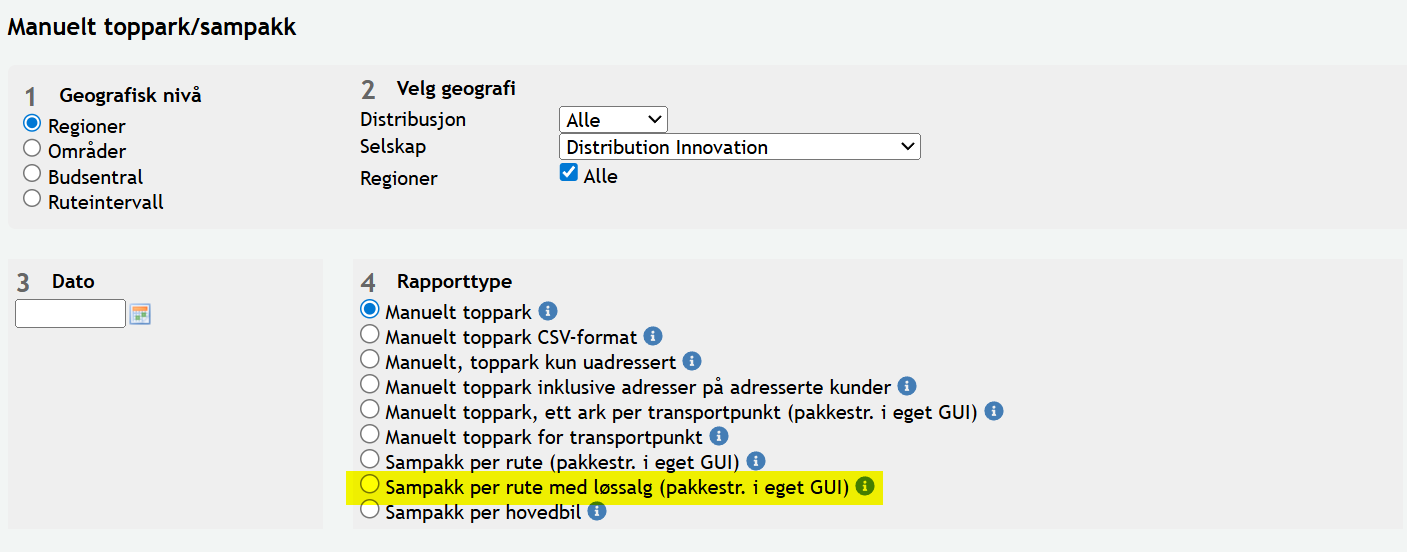Image resolution: width=1407 pixels, height=552 pixels.
Task: Show info for toppark kun uadressert
Action: 691,361
